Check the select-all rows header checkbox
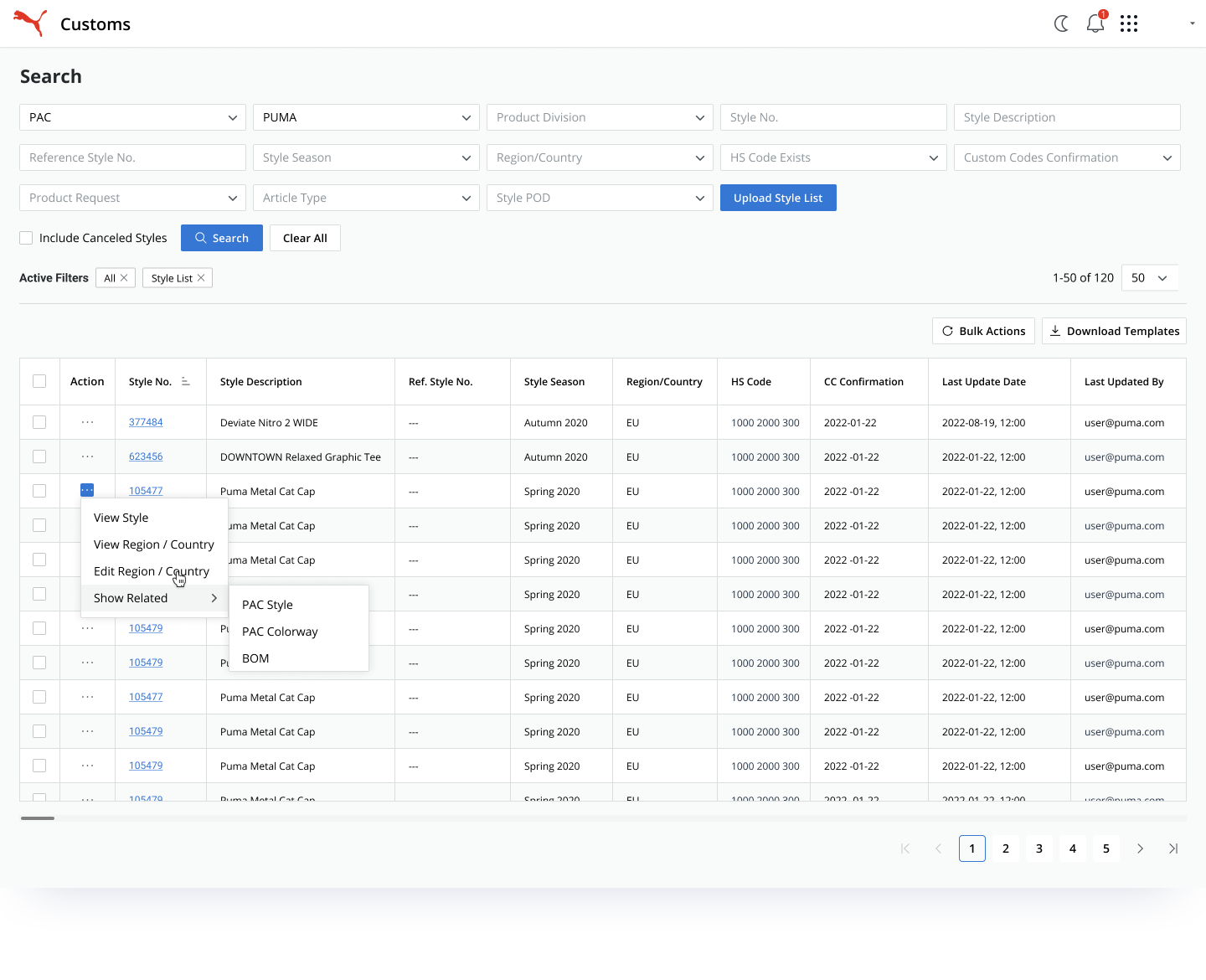The height and width of the screenshot is (980, 1206). 39,381
